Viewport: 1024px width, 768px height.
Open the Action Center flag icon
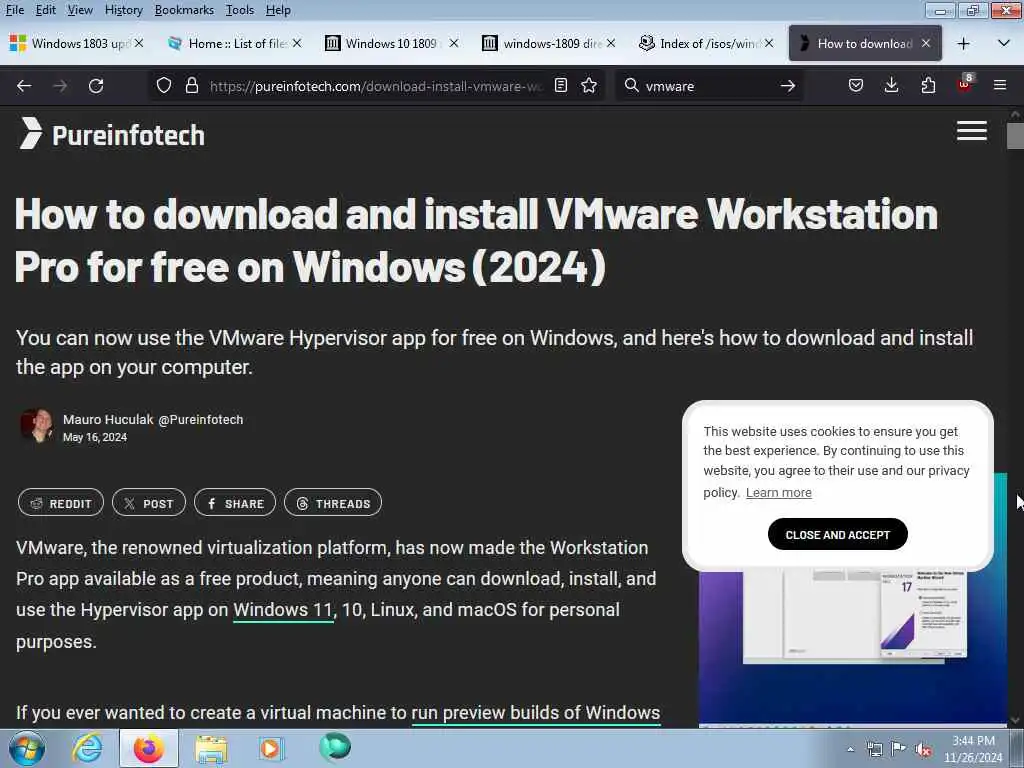pyautogui.click(x=899, y=749)
